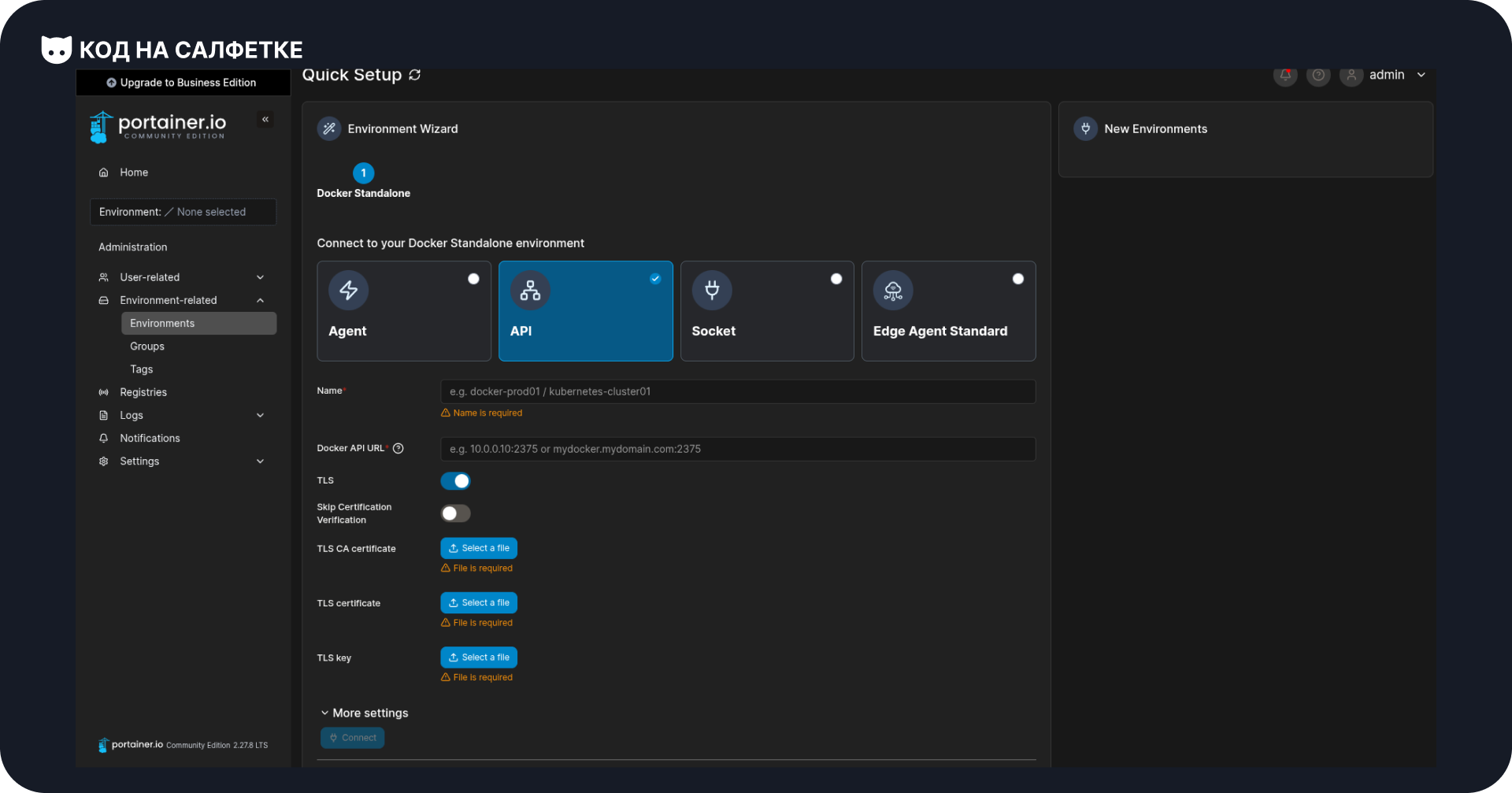Viewport: 1512px width, 793px height.
Task: Click the Registries broadcast icon
Action: 103,392
